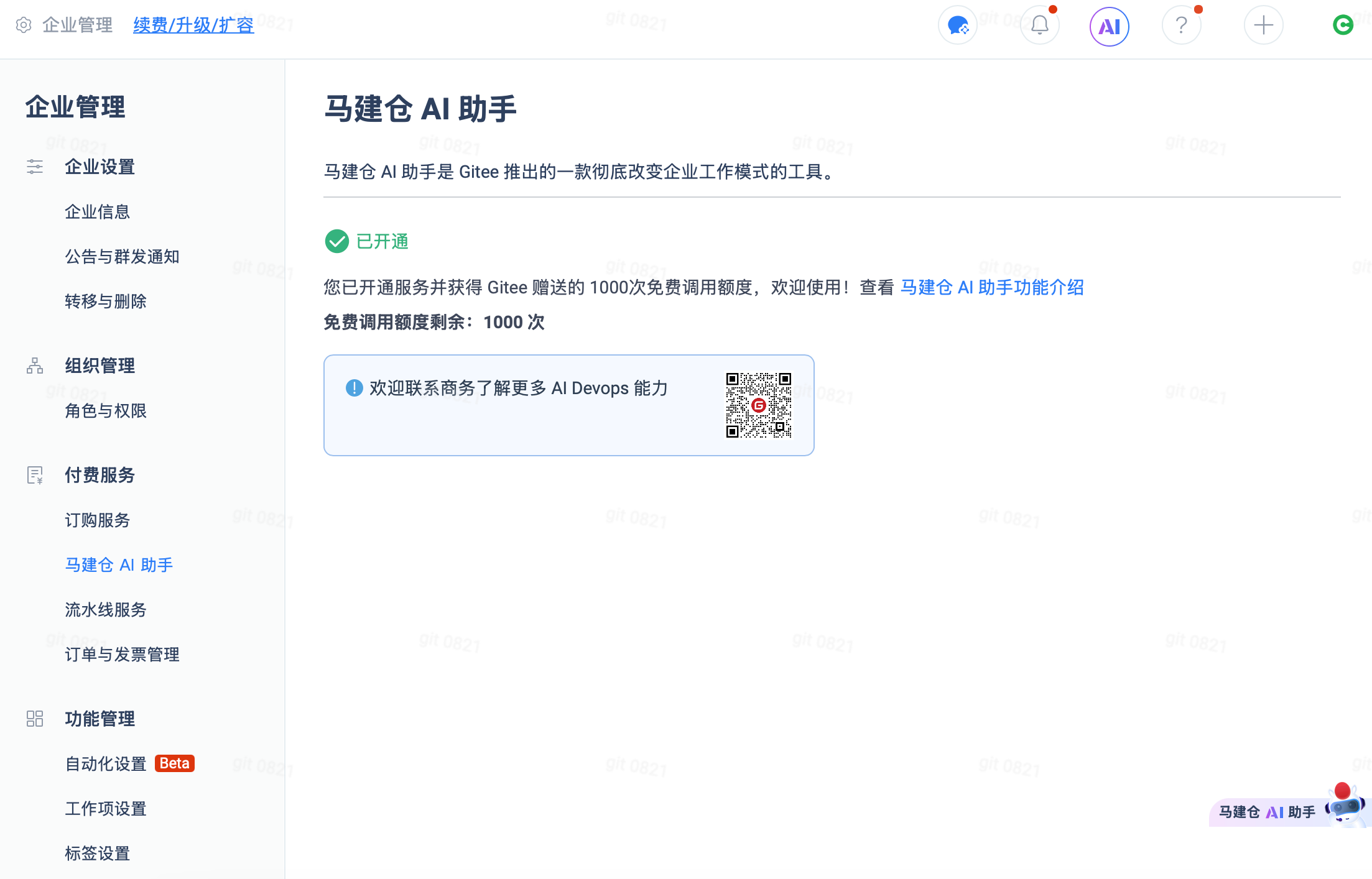Go to 工作项设置 menu item
This screenshot has width=1372, height=879.
pos(106,809)
